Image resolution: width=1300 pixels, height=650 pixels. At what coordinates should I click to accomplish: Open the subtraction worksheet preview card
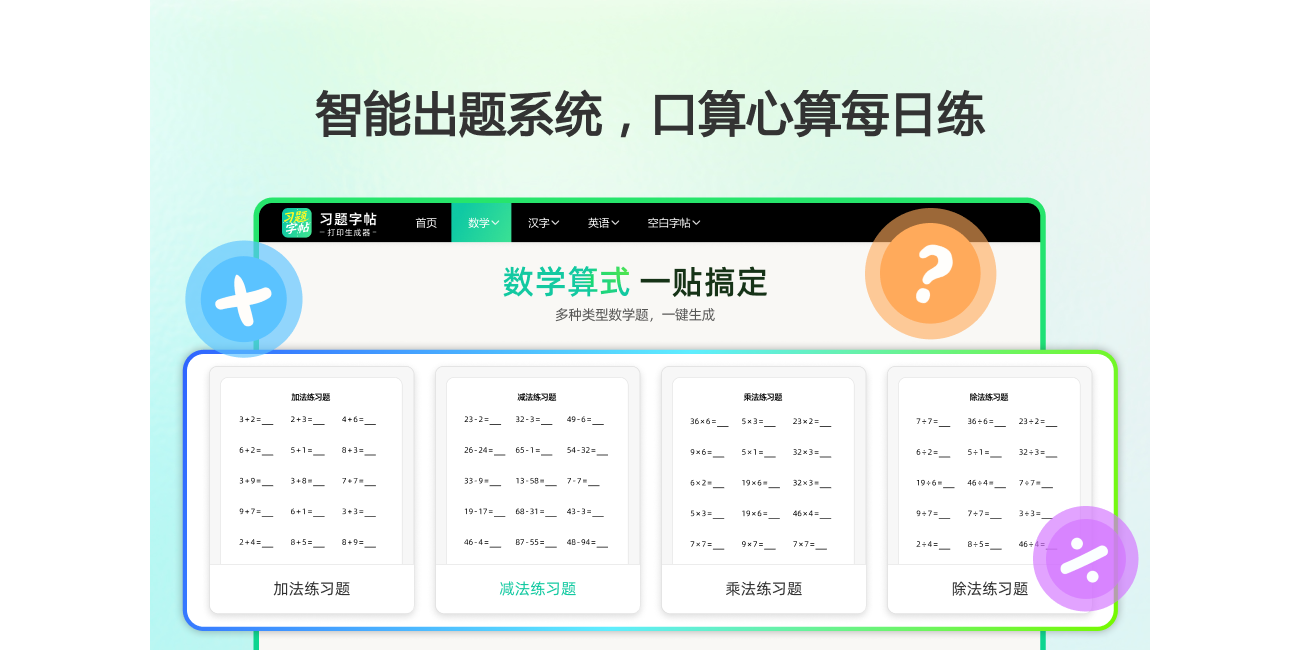(537, 470)
